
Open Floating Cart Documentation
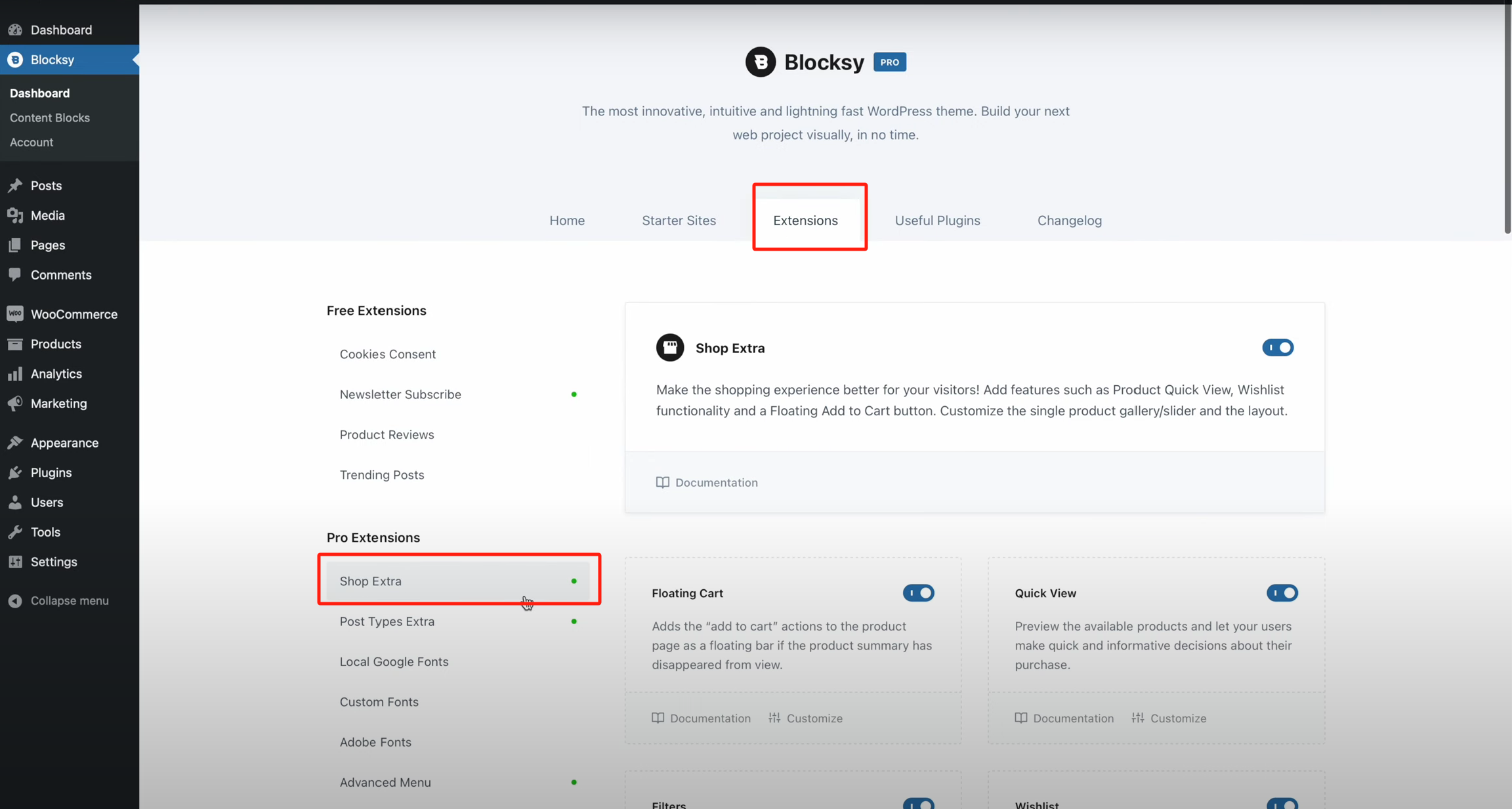point(701,718)
